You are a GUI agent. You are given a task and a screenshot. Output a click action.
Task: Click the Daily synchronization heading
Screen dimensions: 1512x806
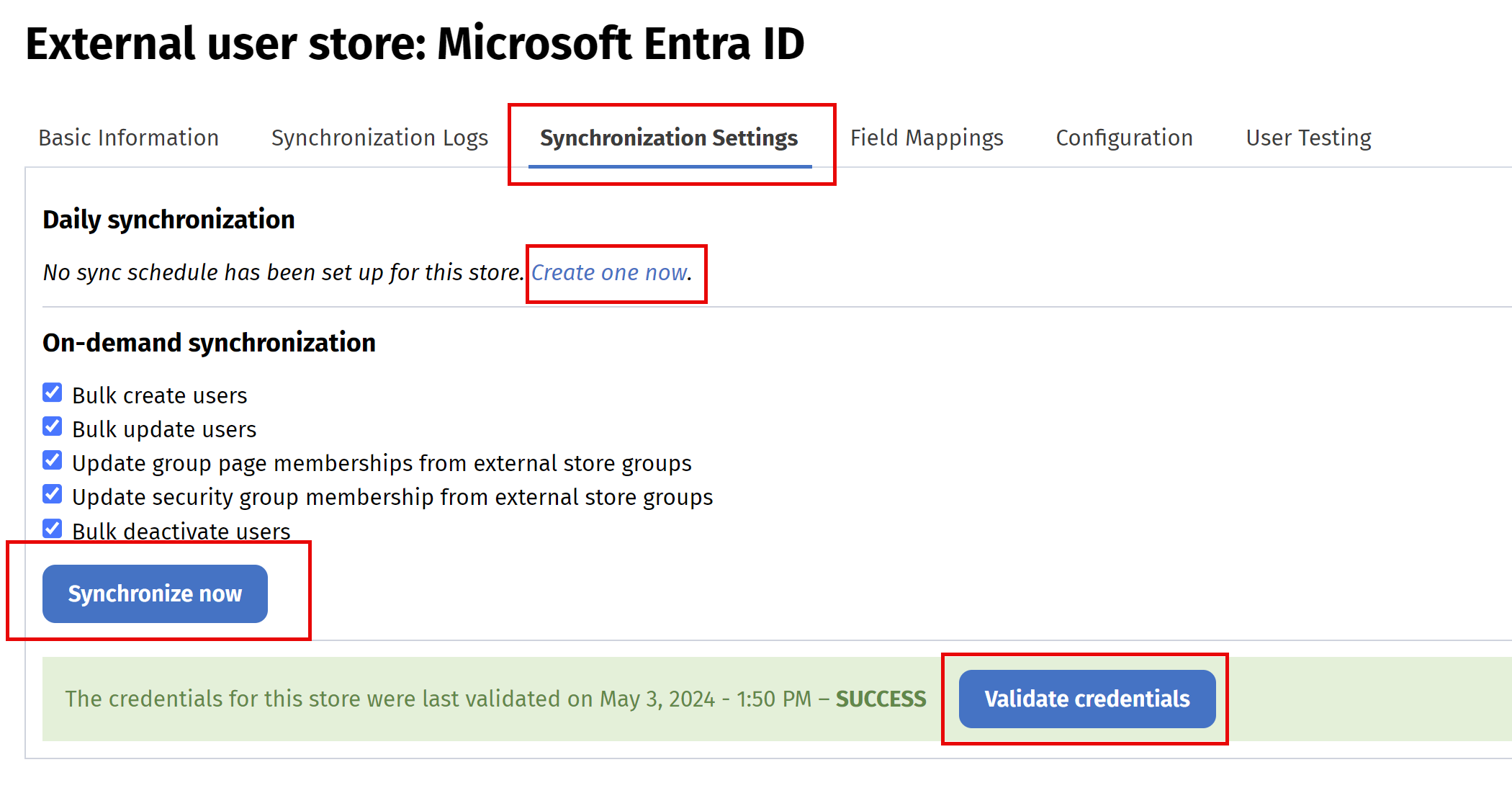pos(168,220)
